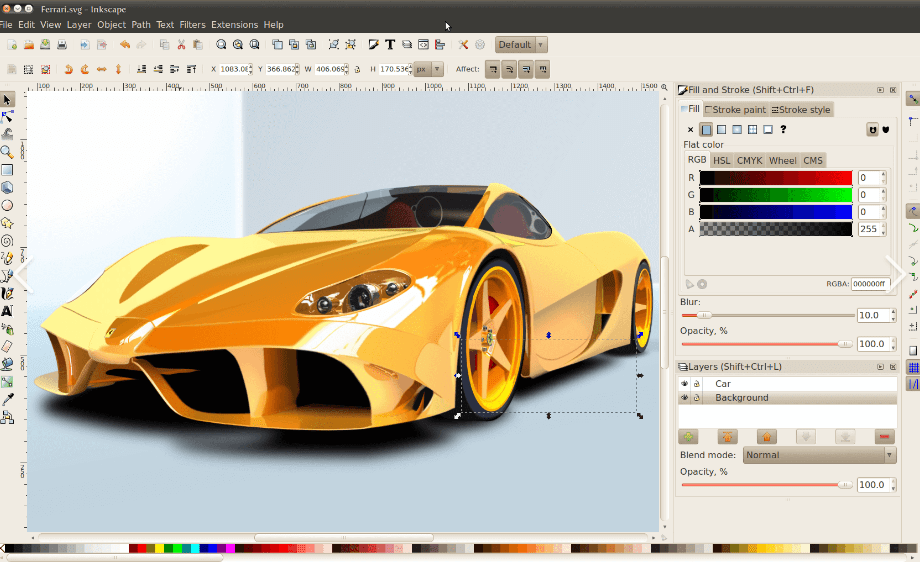
Task: Open the Default zoom preset dropdown
Action: click(521, 45)
